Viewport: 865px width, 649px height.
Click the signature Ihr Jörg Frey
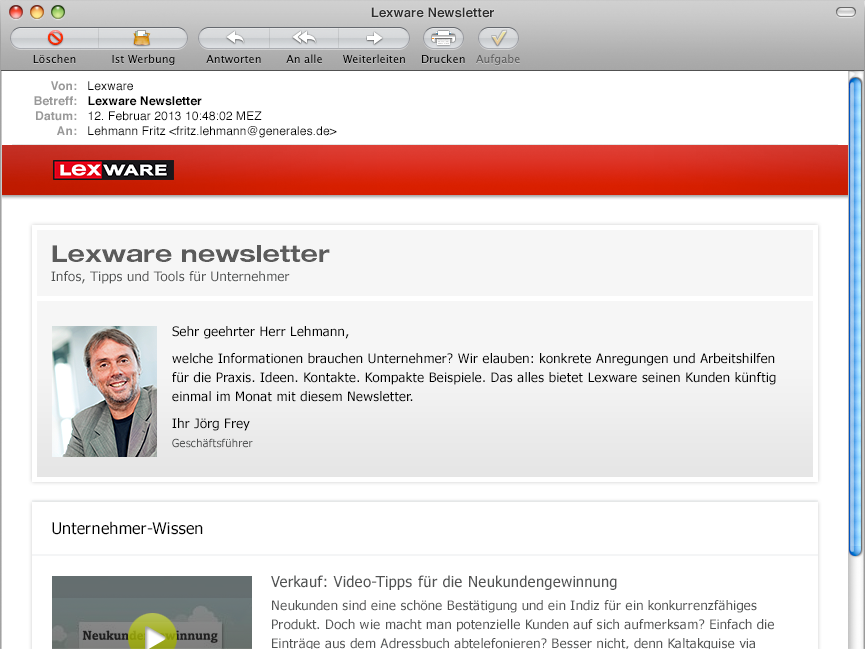211,424
